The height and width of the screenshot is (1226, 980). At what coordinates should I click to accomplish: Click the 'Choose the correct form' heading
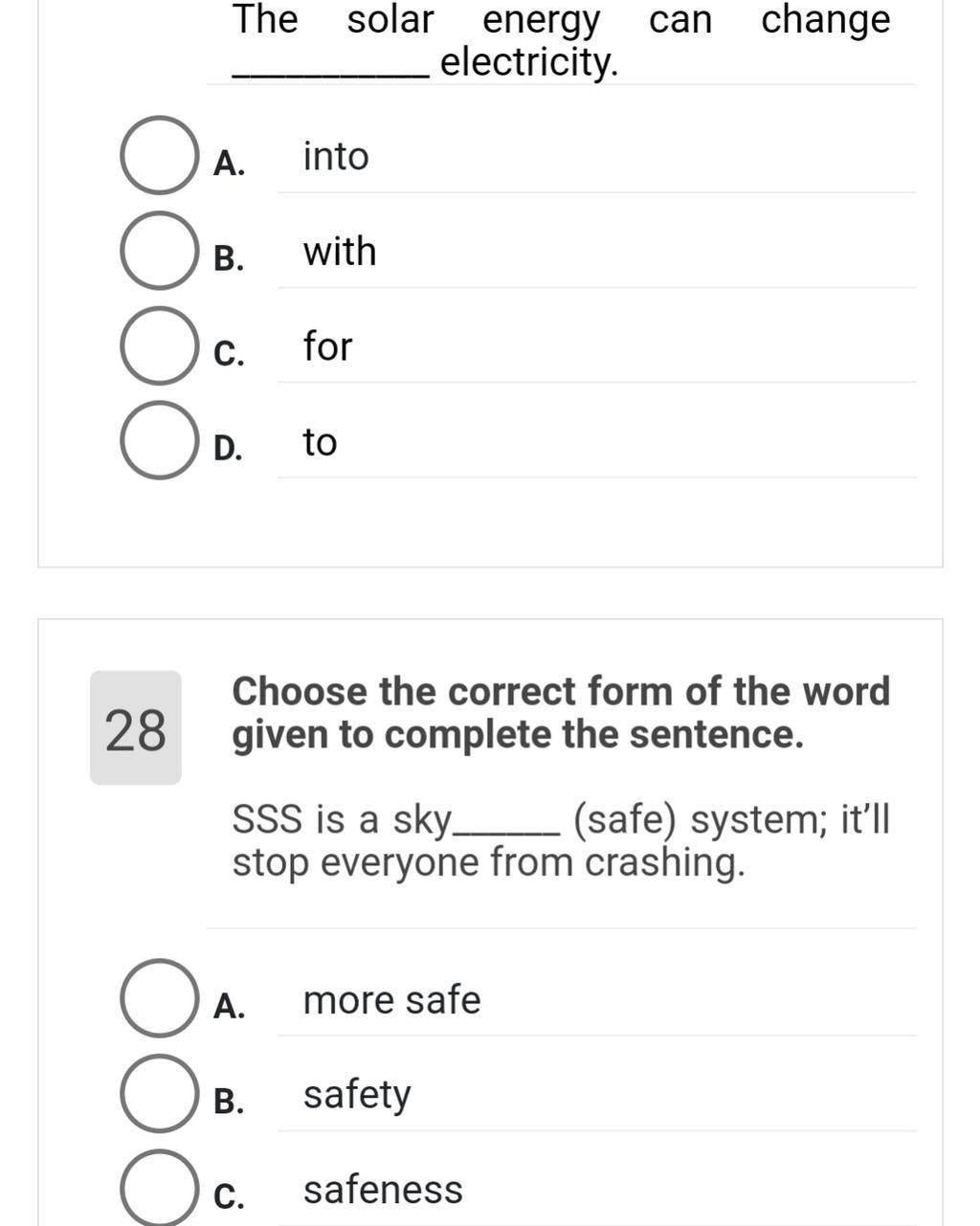point(561,713)
